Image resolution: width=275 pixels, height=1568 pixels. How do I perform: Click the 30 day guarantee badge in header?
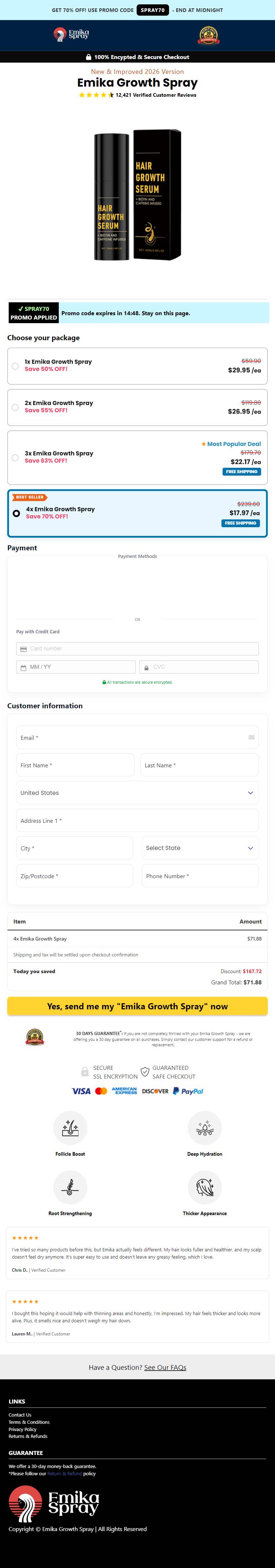[x=208, y=35]
